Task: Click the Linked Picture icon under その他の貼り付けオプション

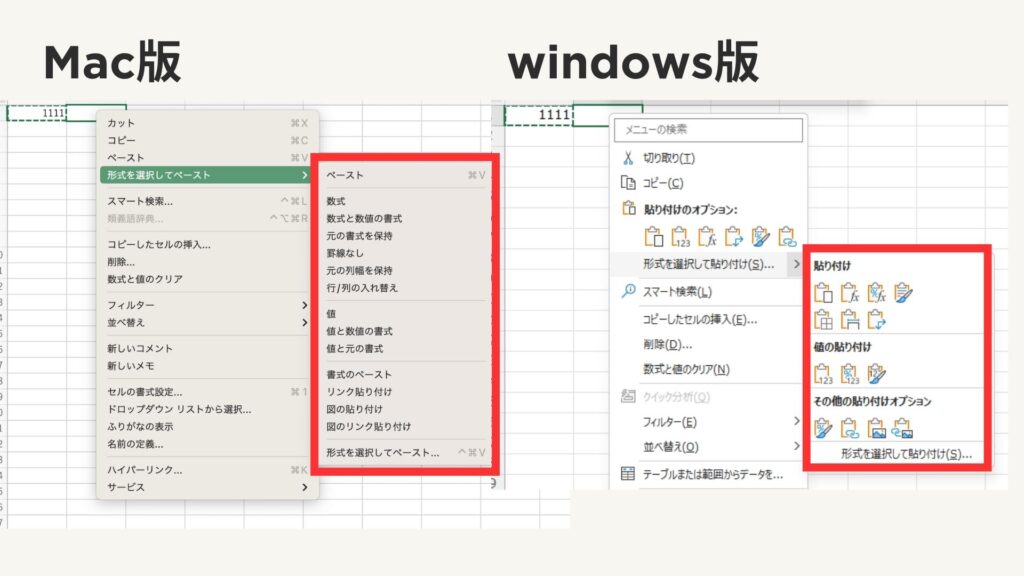Action: [x=903, y=428]
